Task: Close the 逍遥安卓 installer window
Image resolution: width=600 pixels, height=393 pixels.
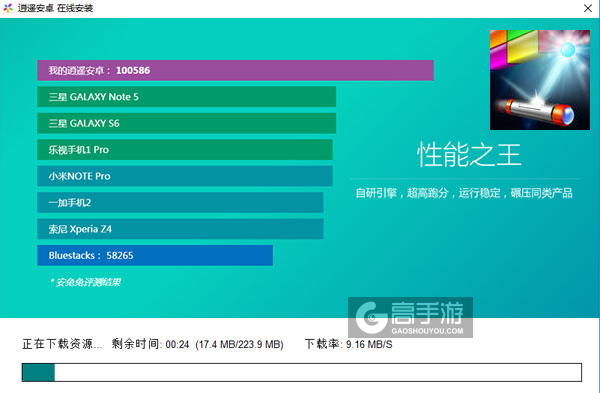Action: point(588,8)
